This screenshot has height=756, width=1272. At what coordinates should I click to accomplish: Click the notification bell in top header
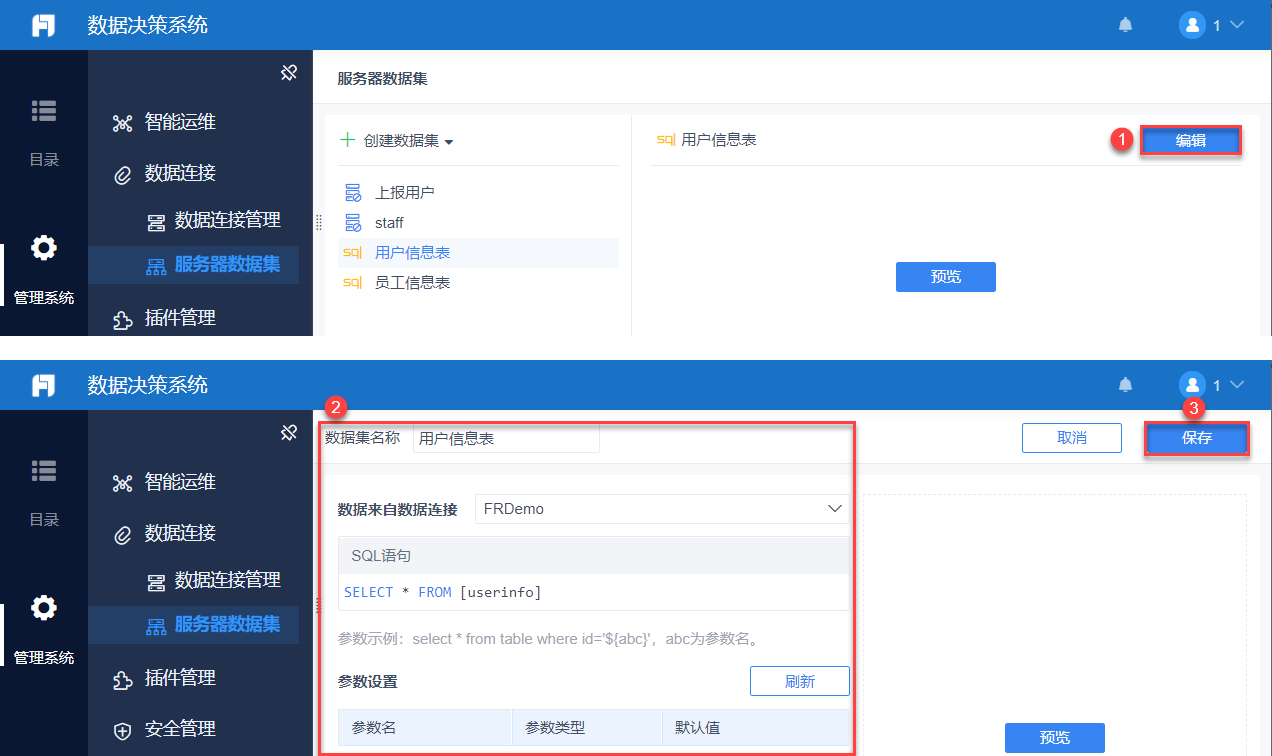coord(1125,25)
